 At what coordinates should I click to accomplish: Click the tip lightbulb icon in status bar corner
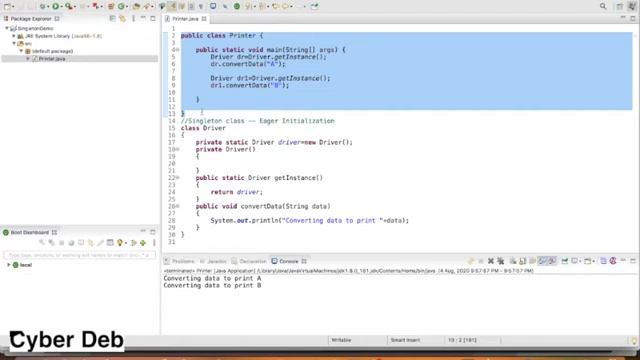pos(634,340)
